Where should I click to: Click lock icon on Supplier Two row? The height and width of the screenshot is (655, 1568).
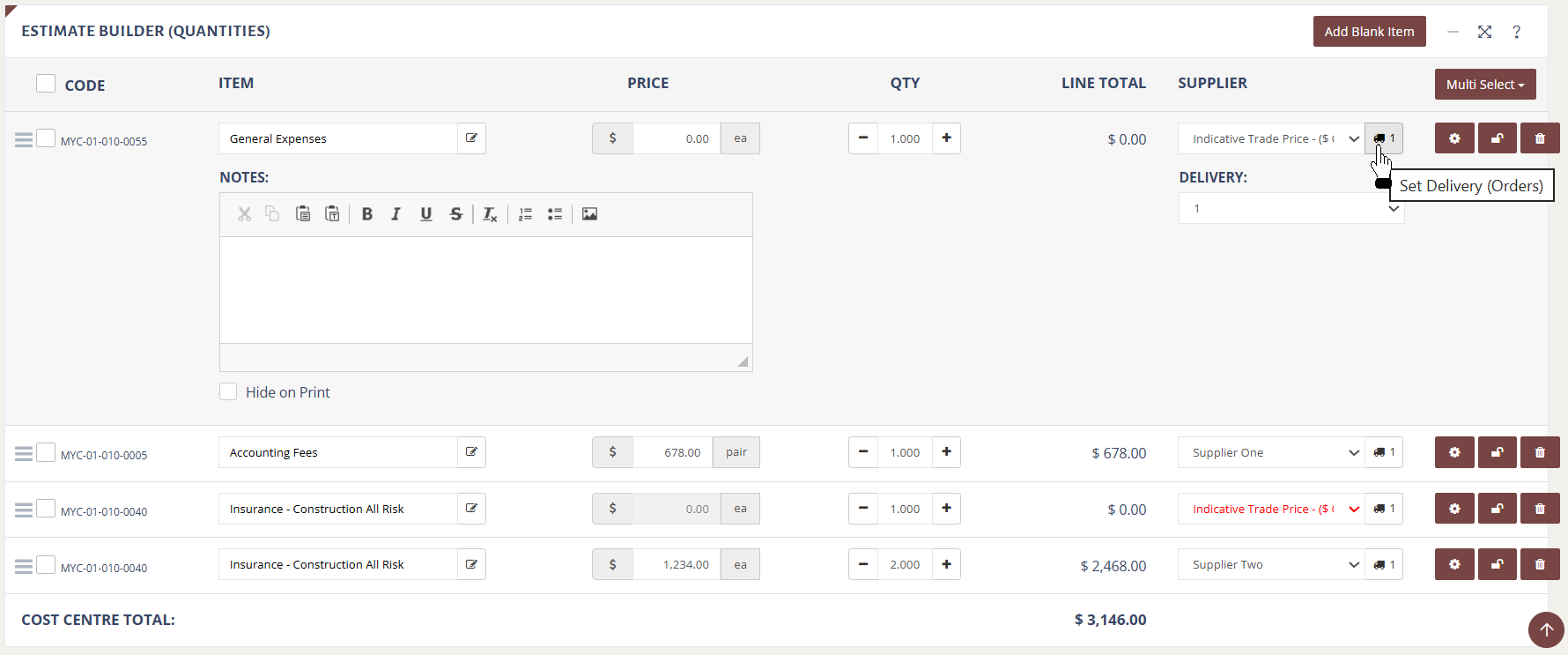click(x=1497, y=565)
